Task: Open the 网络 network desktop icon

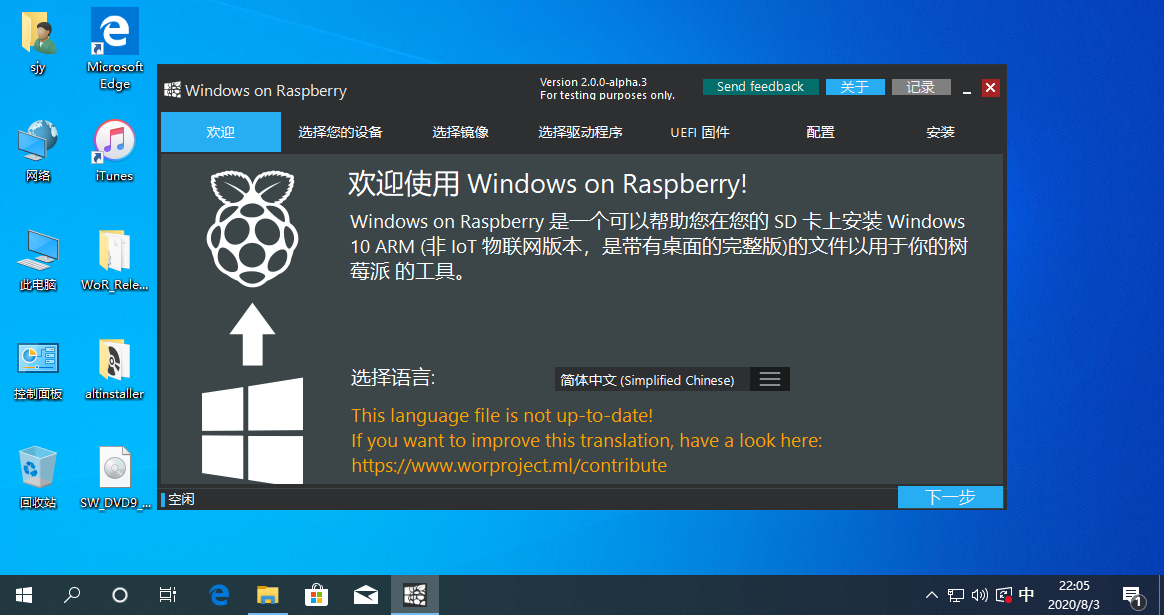Action: click(x=38, y=151)
